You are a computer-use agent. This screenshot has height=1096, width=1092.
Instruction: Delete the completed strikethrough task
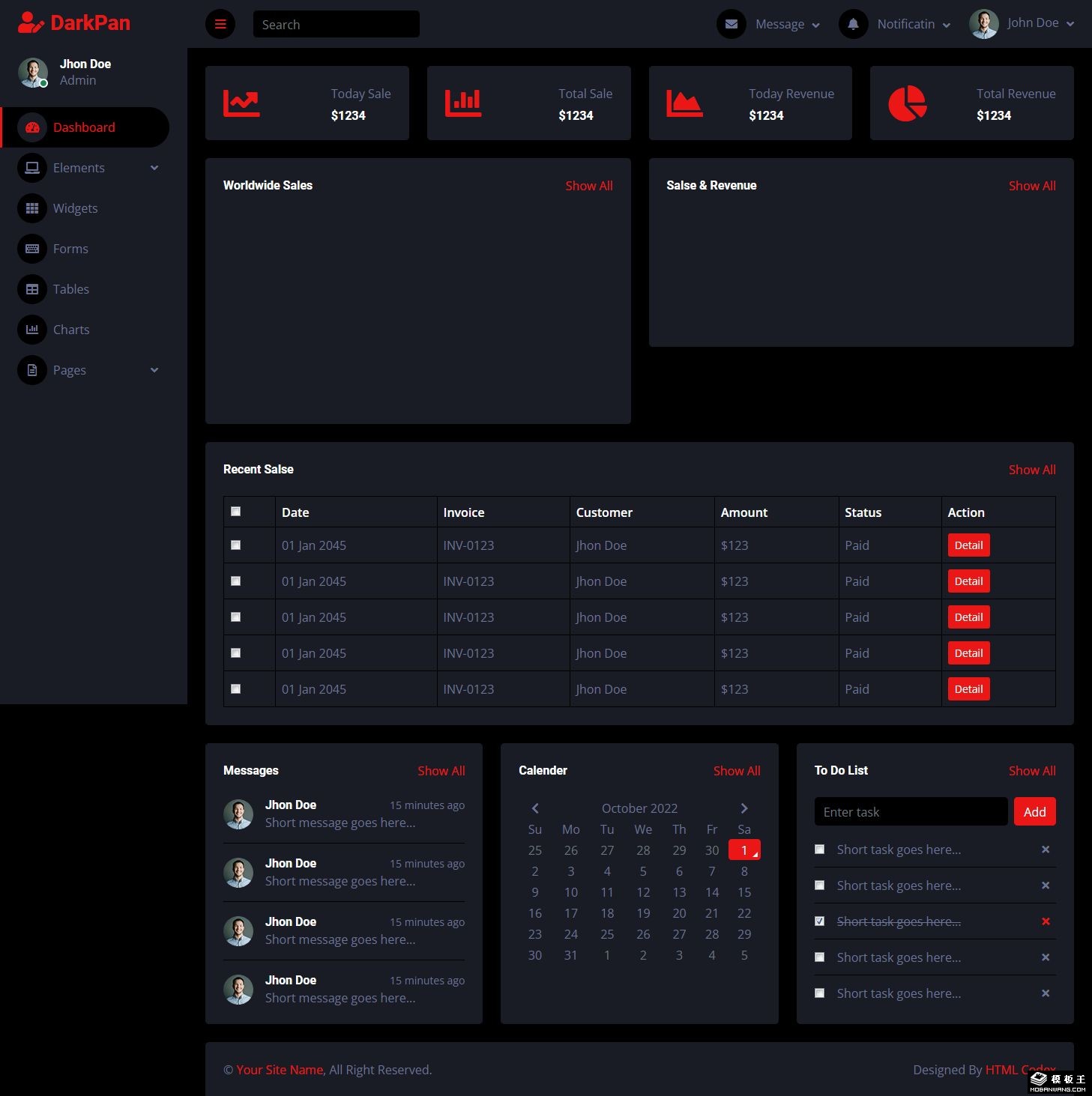click(x=1045, y=921)
